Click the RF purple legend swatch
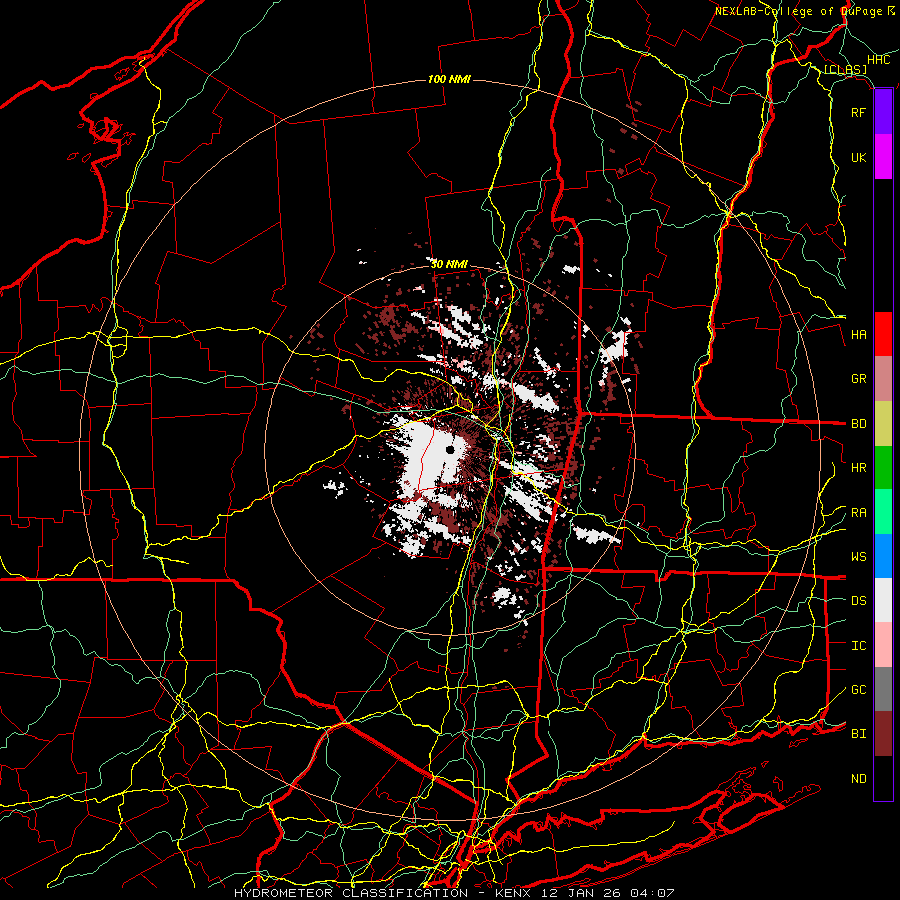 (883, 112)
